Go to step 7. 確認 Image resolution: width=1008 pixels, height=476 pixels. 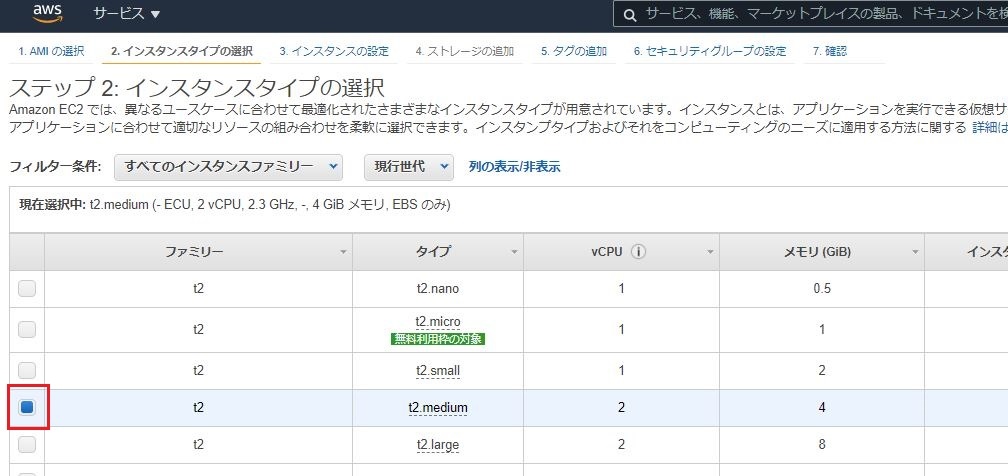[830, 51]
